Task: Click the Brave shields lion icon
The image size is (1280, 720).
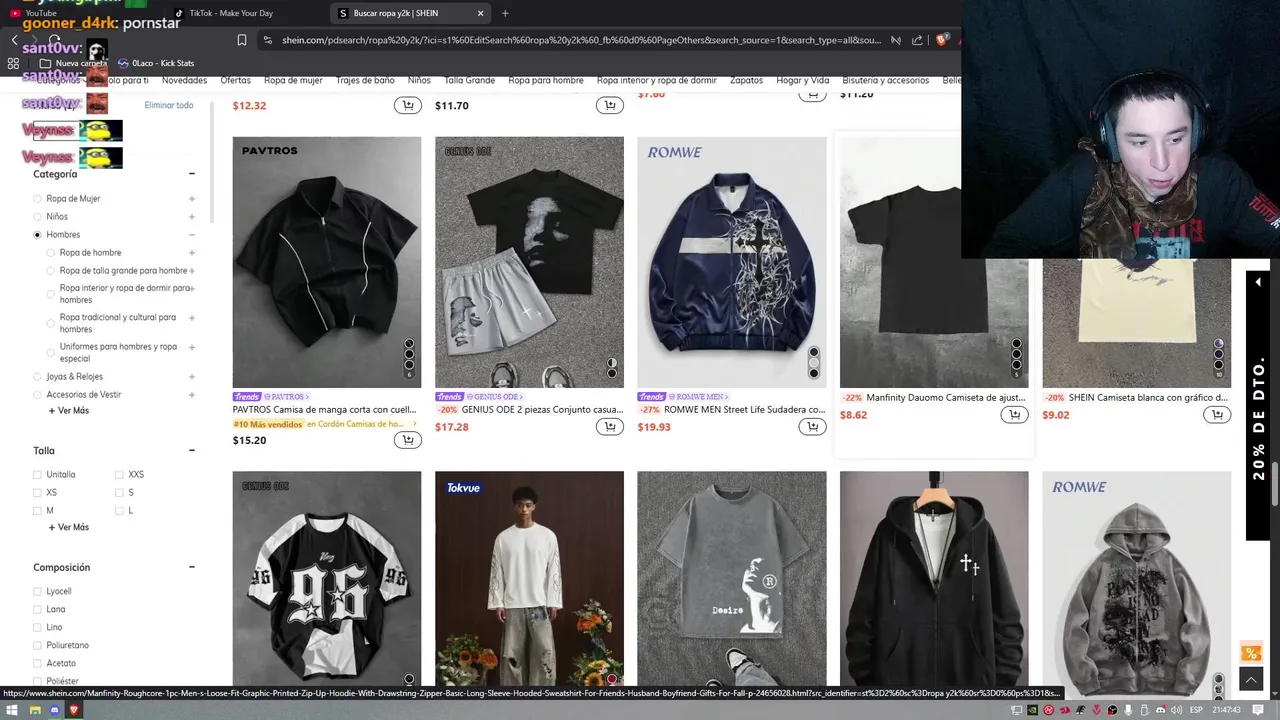Action: click(942, 40)
